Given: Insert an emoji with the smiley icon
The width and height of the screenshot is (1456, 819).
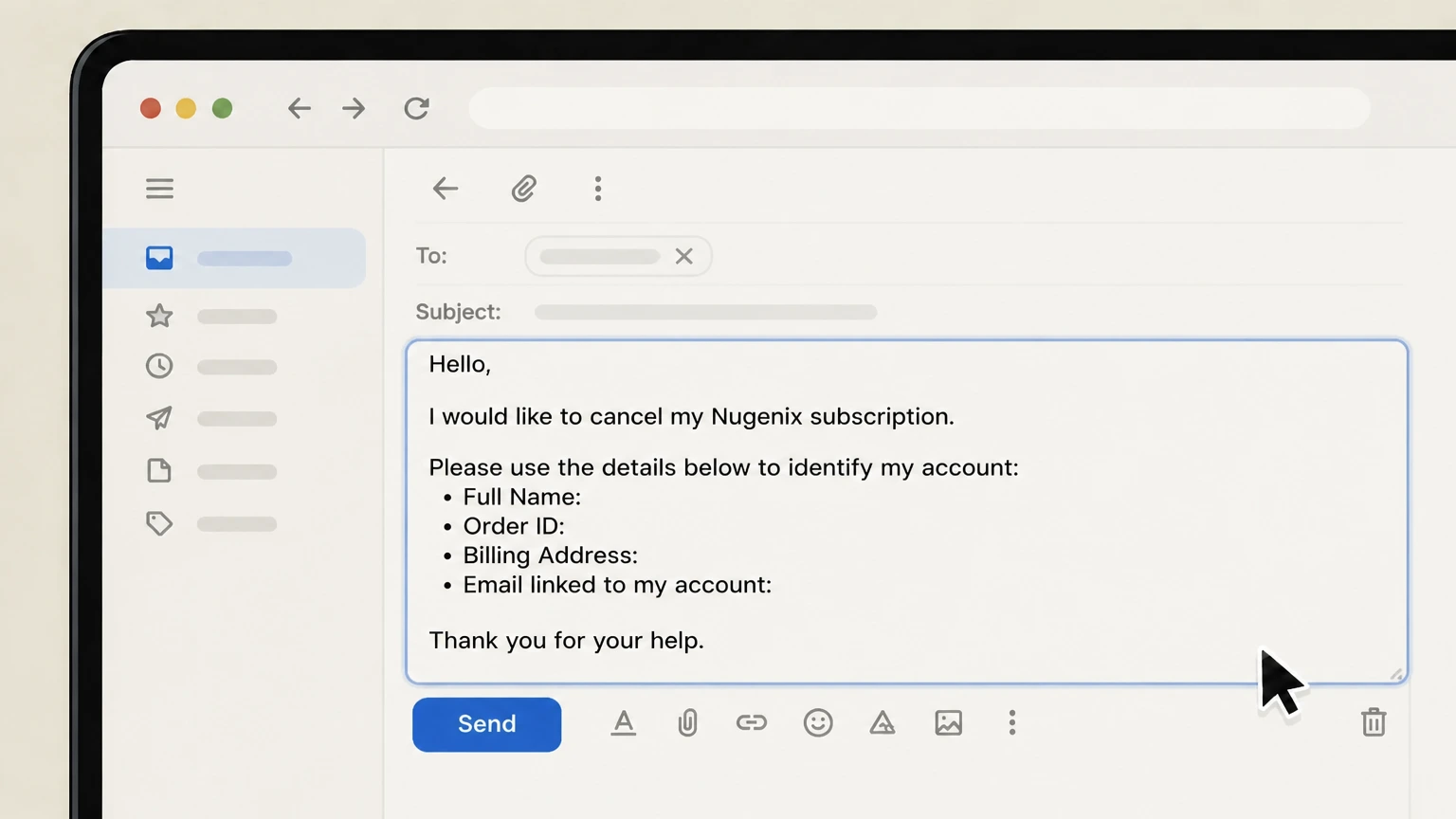Looking at the screenshot, I should [x=818, y=723].
